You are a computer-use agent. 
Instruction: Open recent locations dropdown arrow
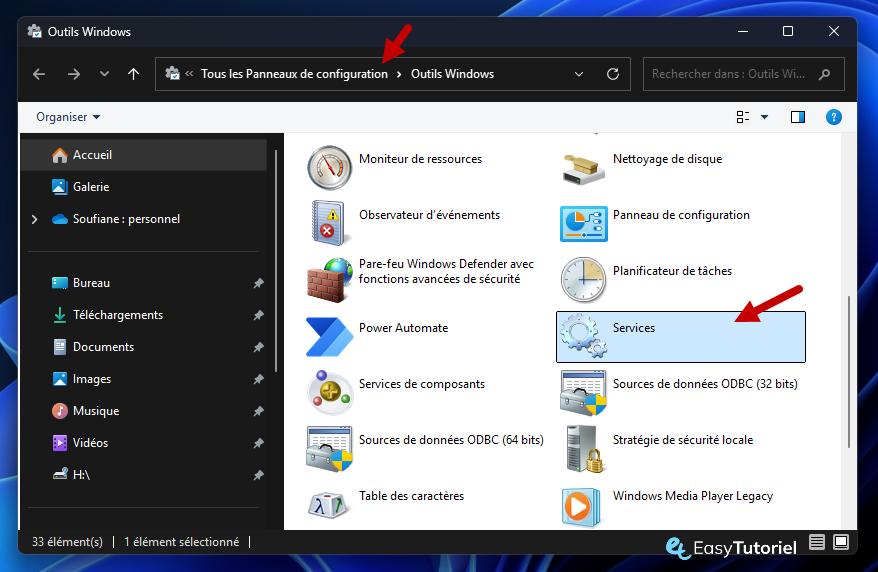pyautogui.click(x=104, y=74)
